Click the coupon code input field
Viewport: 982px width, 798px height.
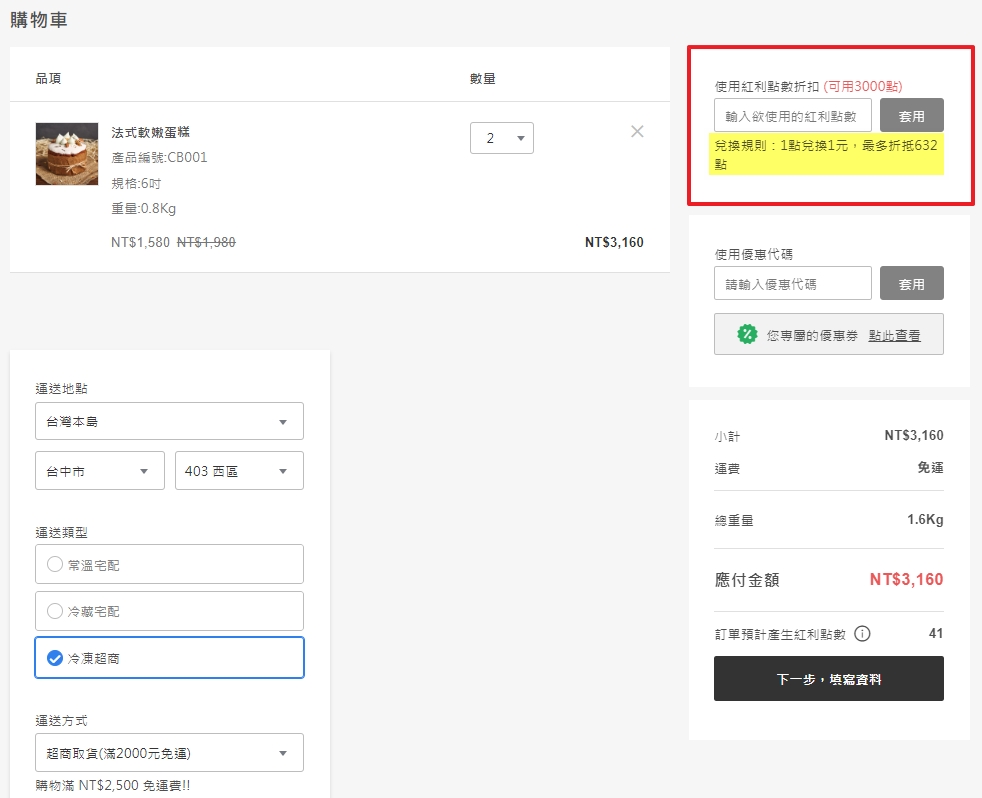tap(792, 283)
